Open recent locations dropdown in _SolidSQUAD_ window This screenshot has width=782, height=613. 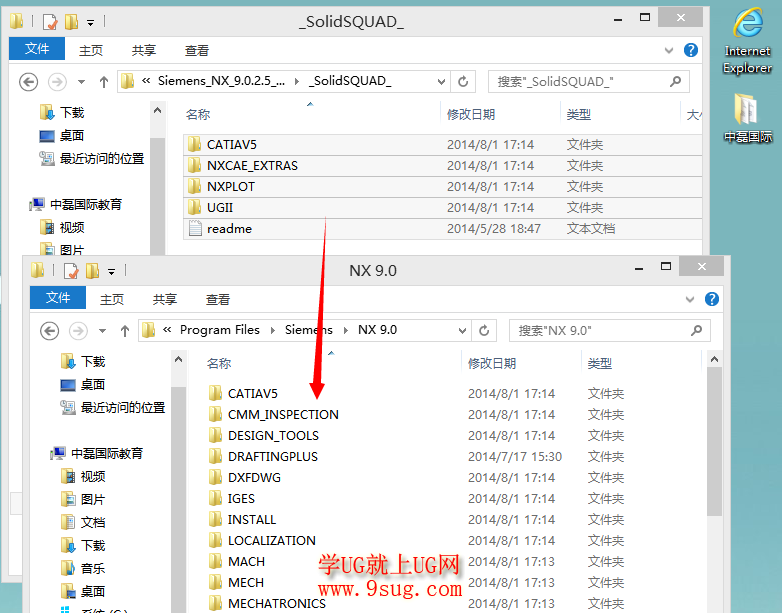81,82
